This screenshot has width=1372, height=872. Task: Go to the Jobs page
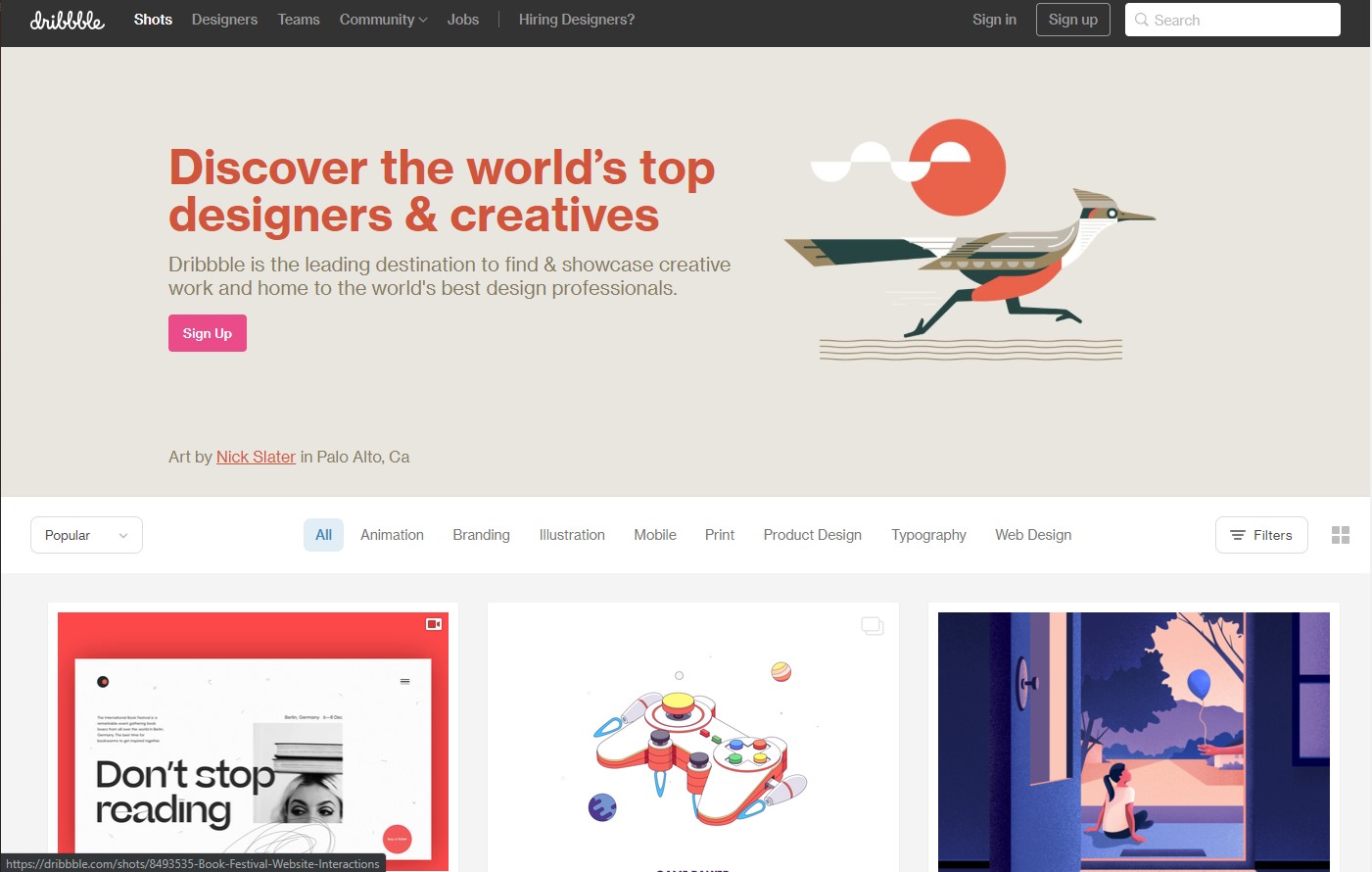pos(463,20)
